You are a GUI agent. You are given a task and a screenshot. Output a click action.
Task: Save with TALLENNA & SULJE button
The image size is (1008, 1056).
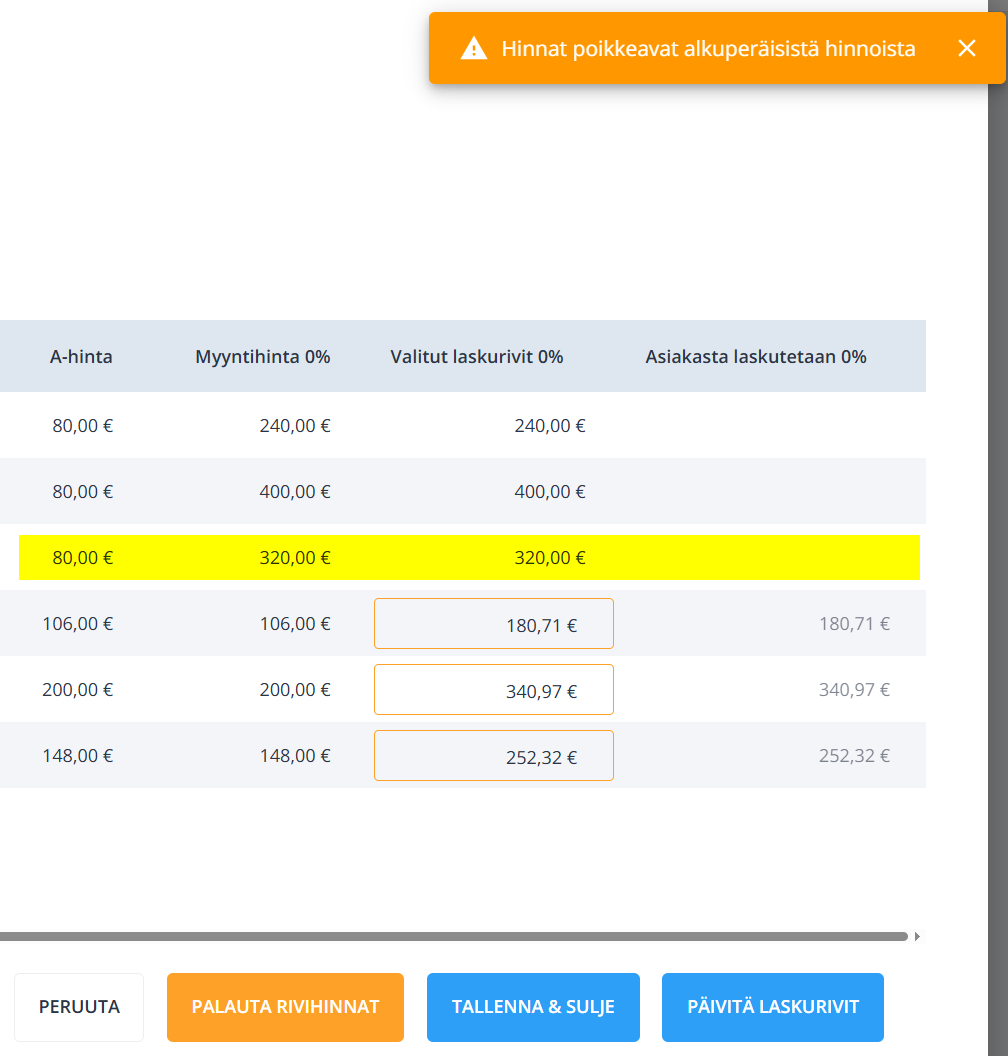(x=533, y=1007)
